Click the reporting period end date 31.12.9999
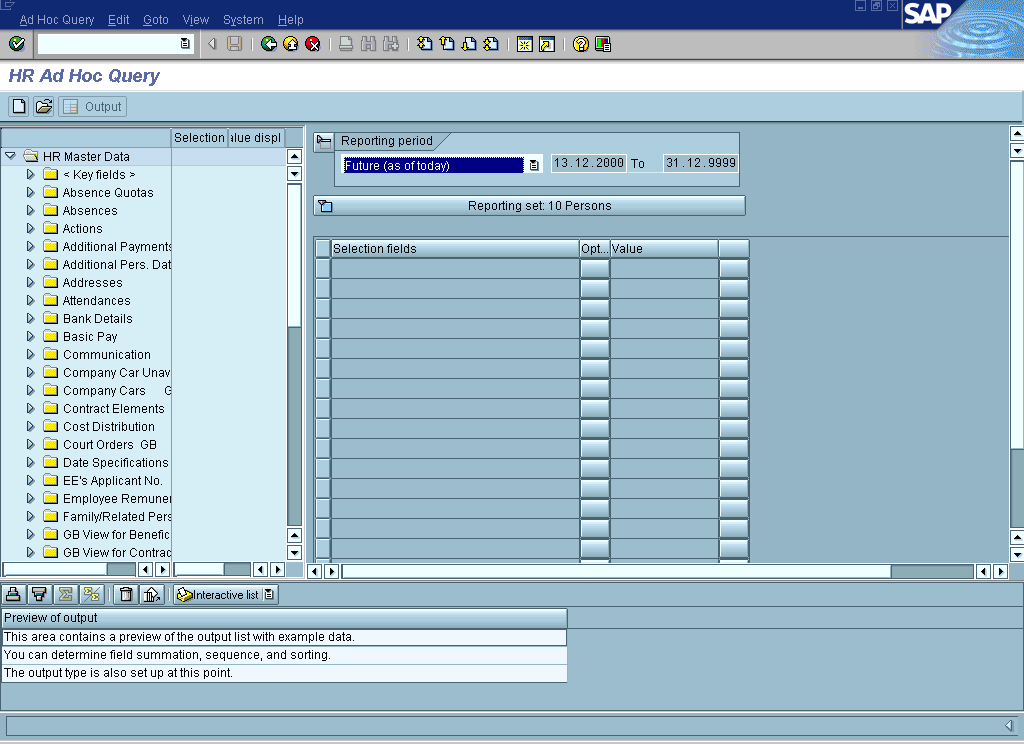The image size is (1024, 744). [x=700, y=163]
